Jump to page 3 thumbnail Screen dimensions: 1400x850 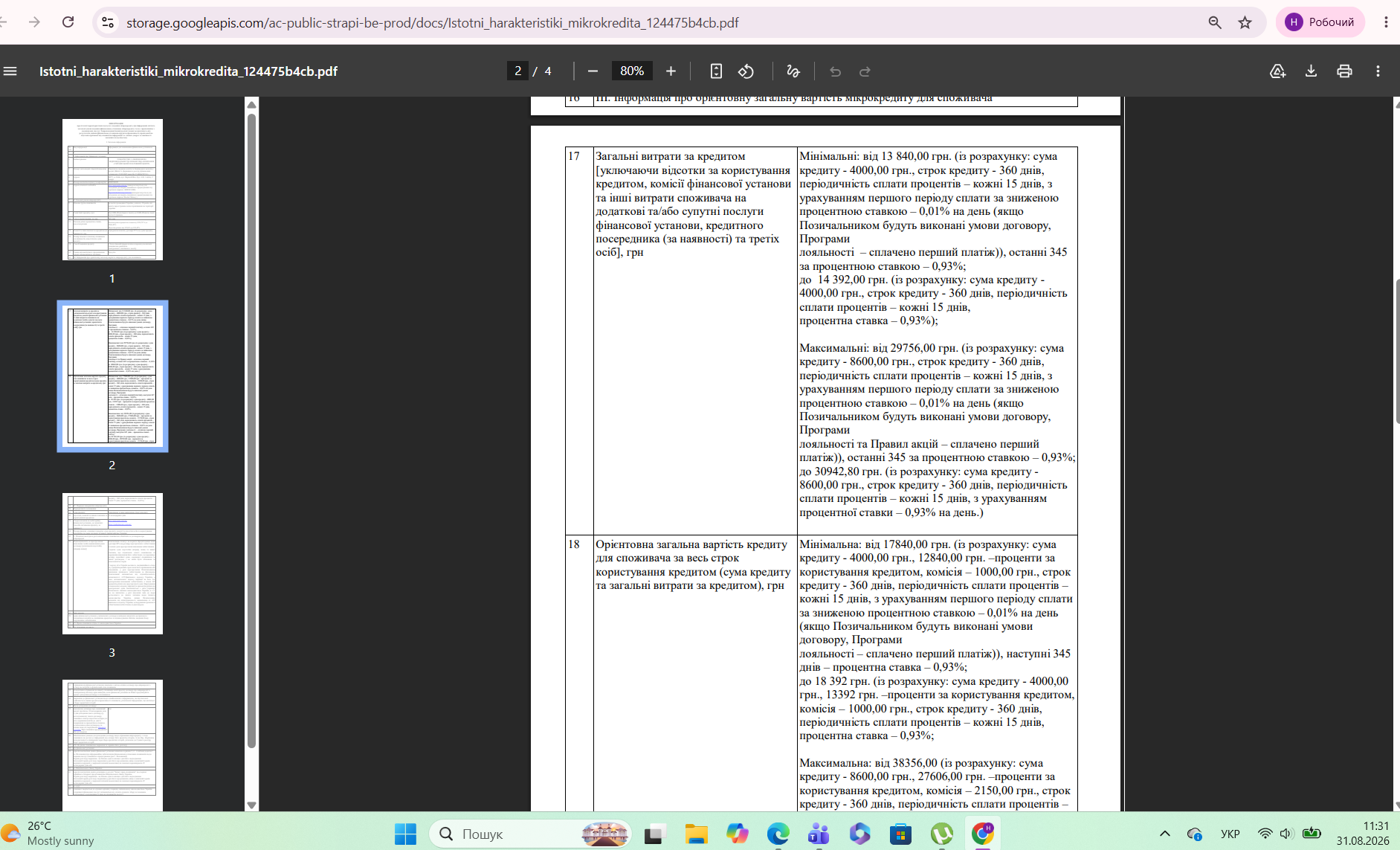tap(112, 563)
